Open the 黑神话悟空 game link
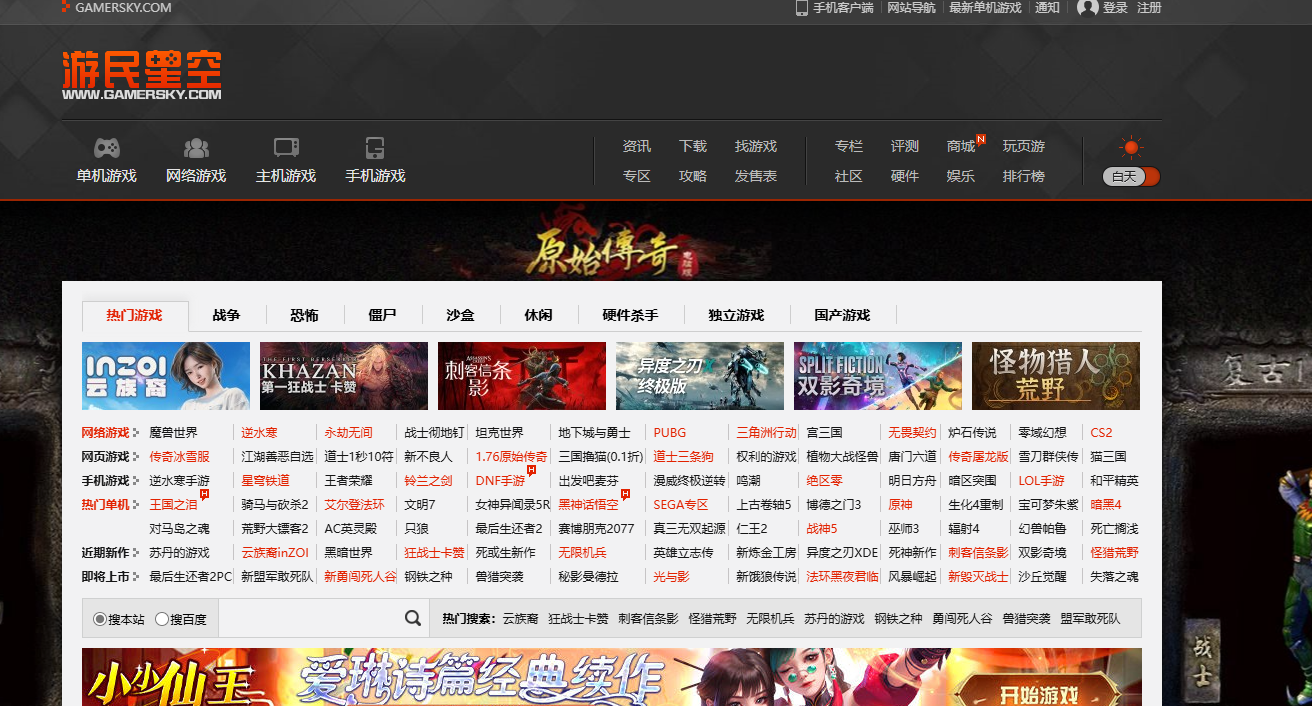This screenshot has width=1312, height=706. (588, 505)
